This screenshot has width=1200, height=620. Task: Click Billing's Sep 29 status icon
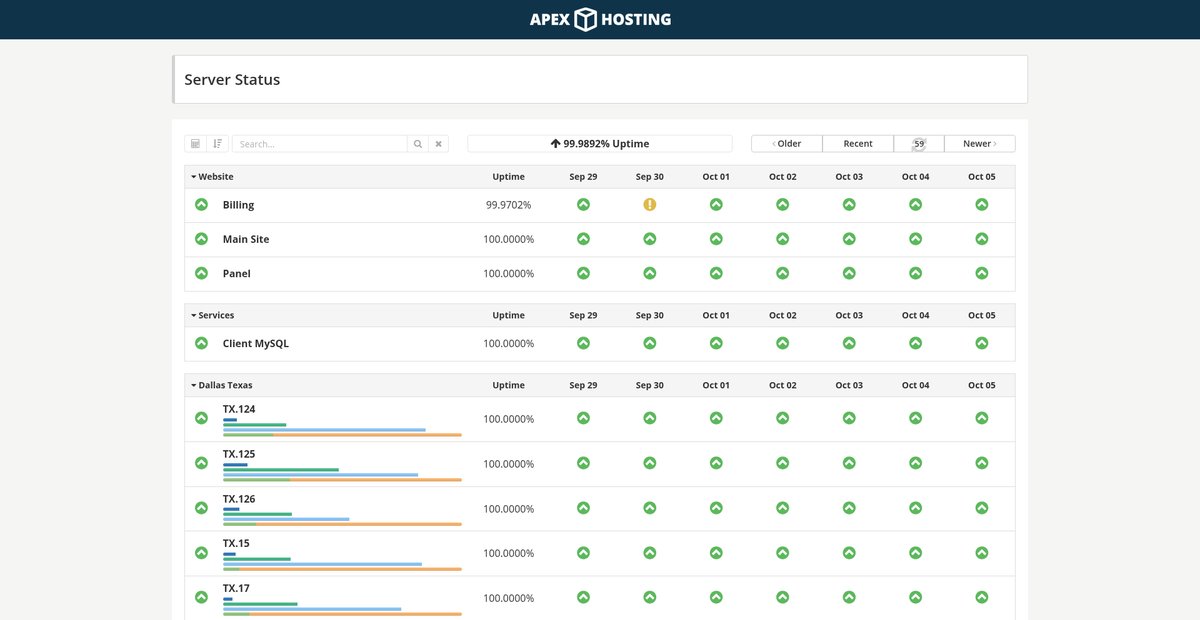coord(583,205)
